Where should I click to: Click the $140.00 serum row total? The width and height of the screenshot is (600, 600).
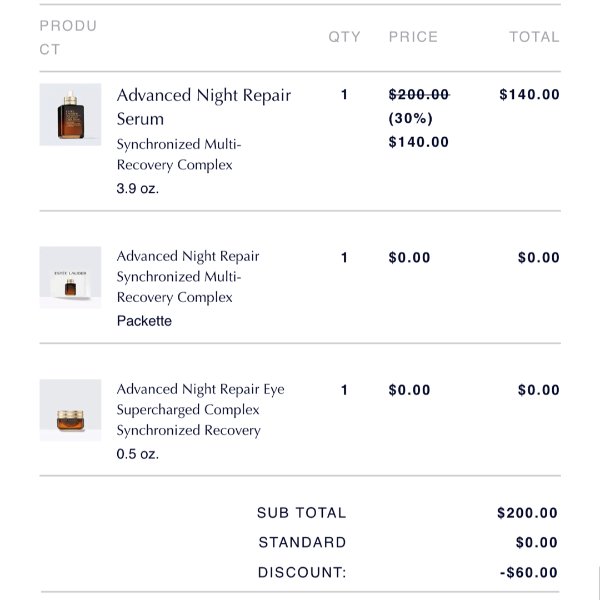[529, 95]
